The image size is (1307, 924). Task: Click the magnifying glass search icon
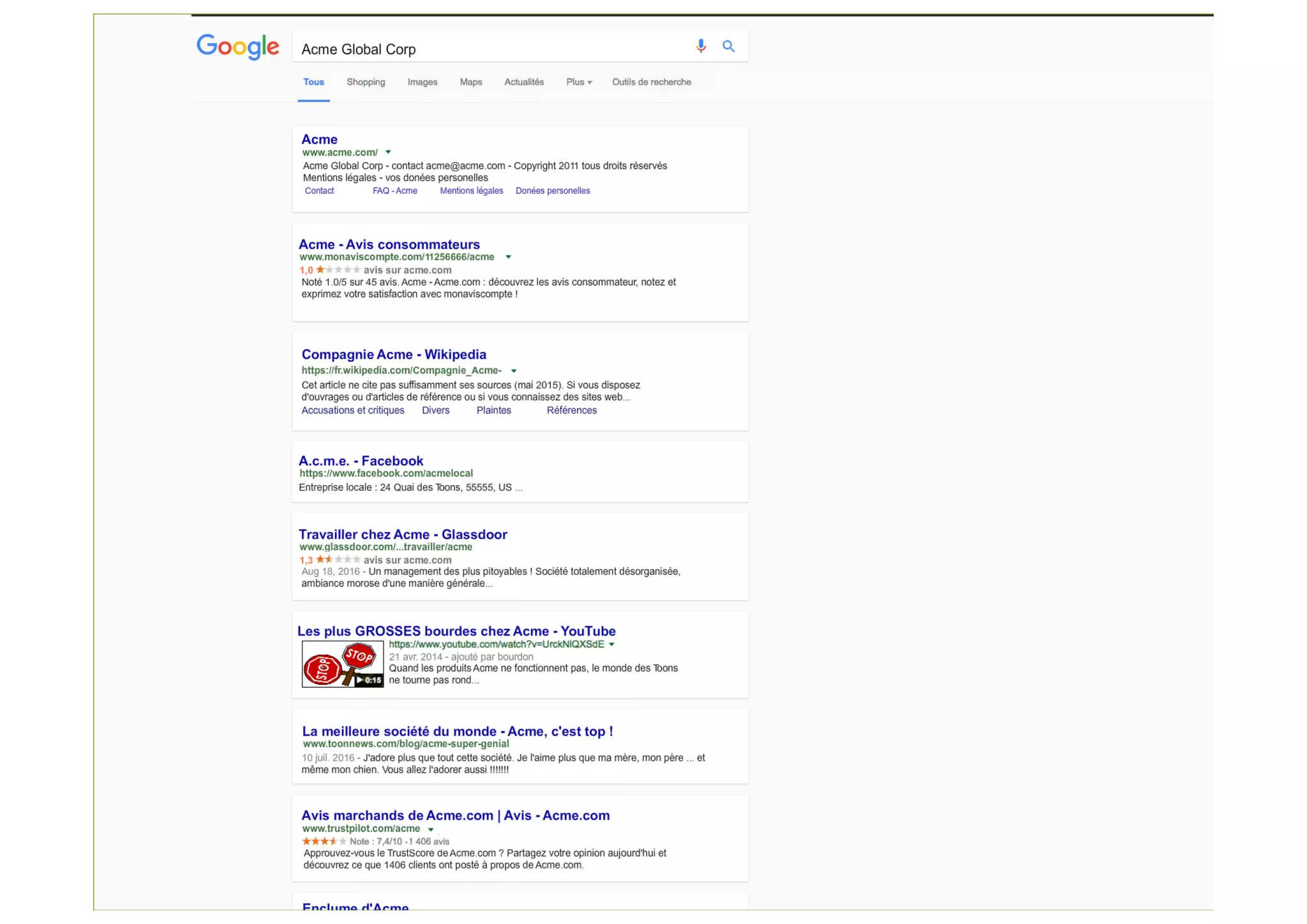coord(728,47)
